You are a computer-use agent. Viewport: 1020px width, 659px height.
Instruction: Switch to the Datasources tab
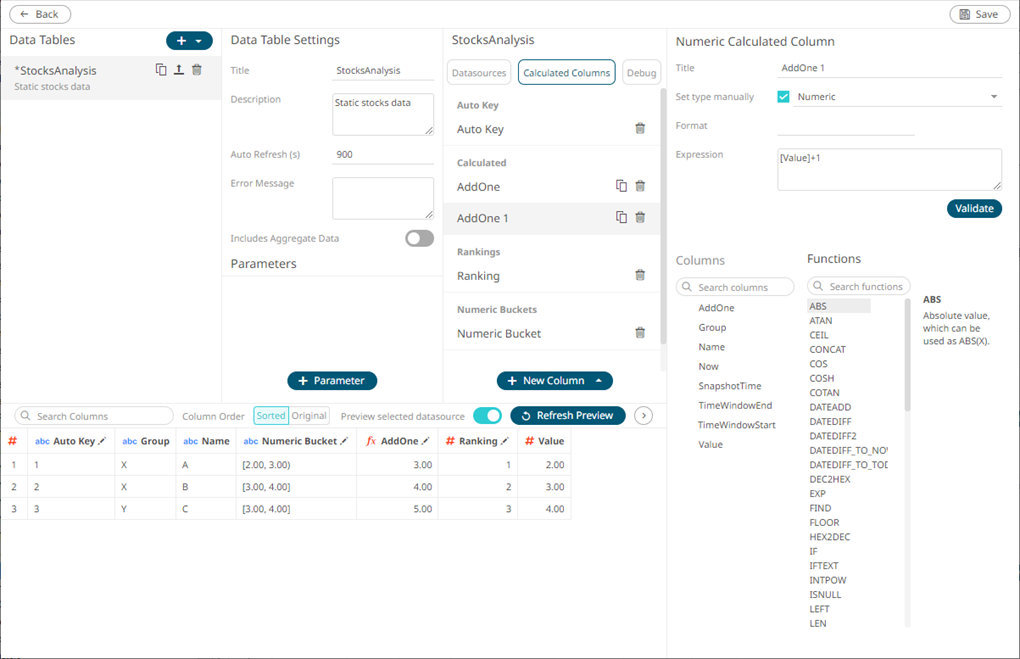pos(479,73)
